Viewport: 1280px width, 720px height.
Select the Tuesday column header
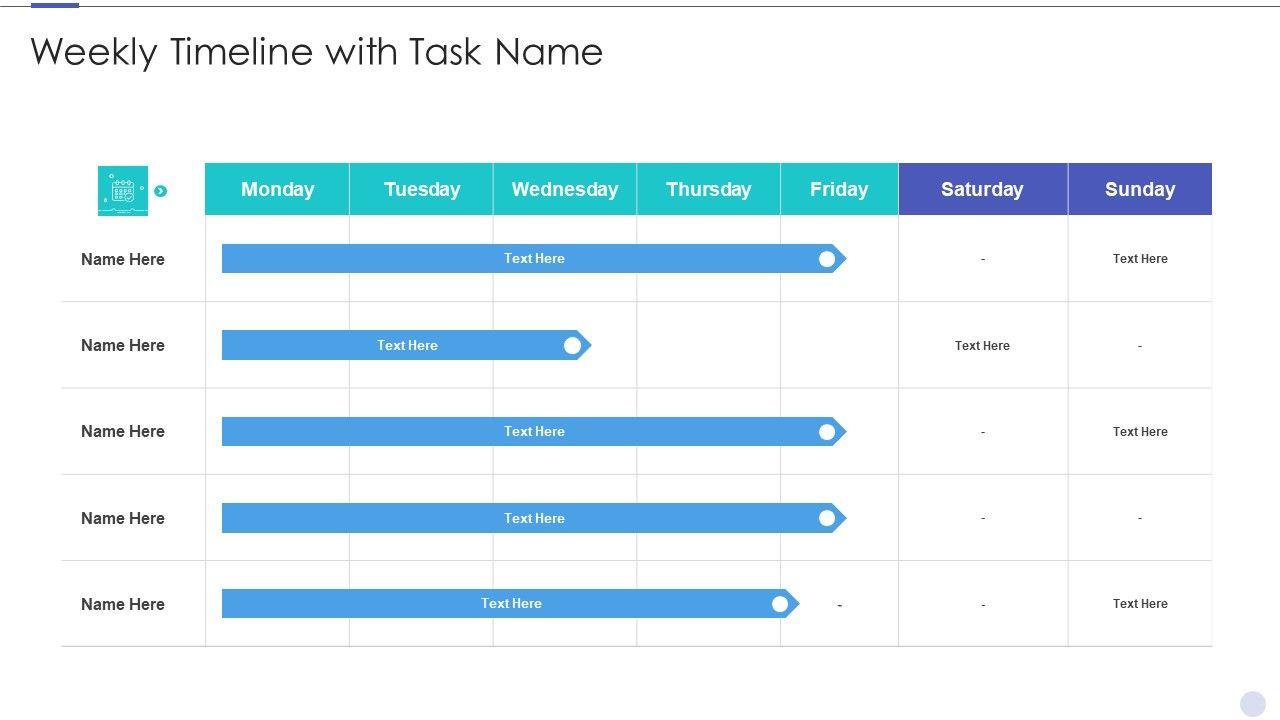[421, 189]
